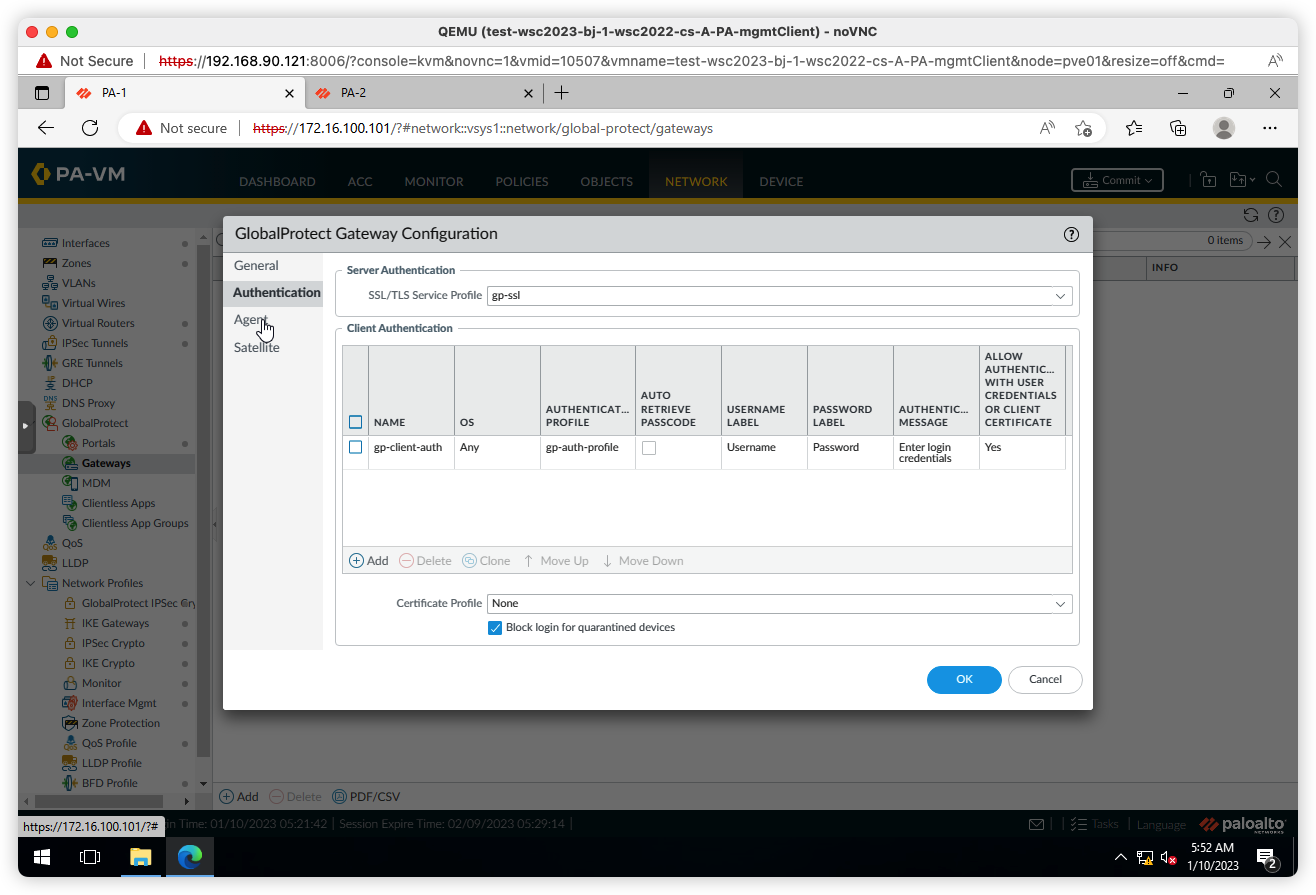Uncheck Block login for quarantined devices
Viewport: 1316px width, 895px height.
[494, 628]
